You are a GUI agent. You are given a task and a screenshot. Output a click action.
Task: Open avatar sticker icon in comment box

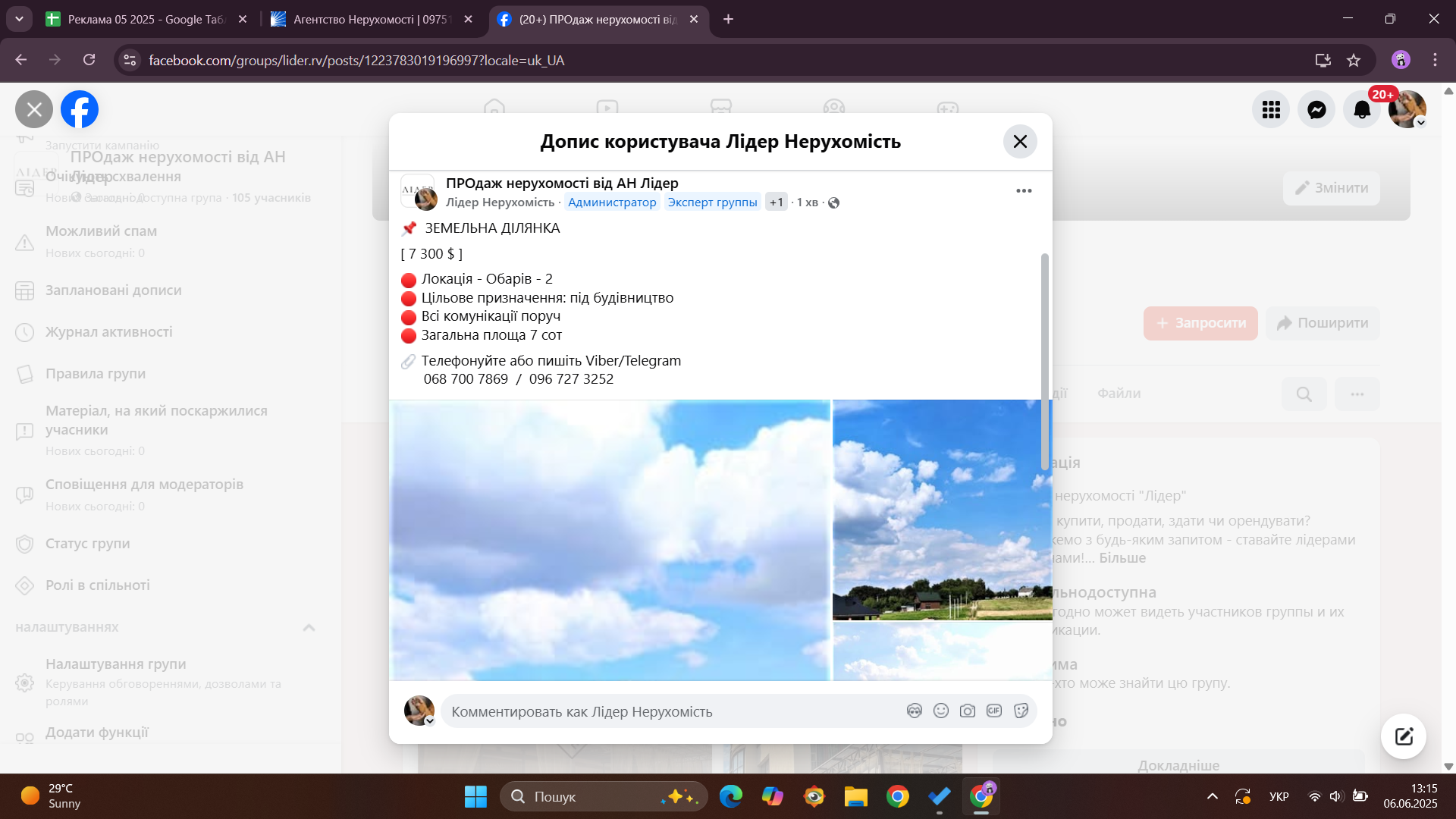click(915, 711)
